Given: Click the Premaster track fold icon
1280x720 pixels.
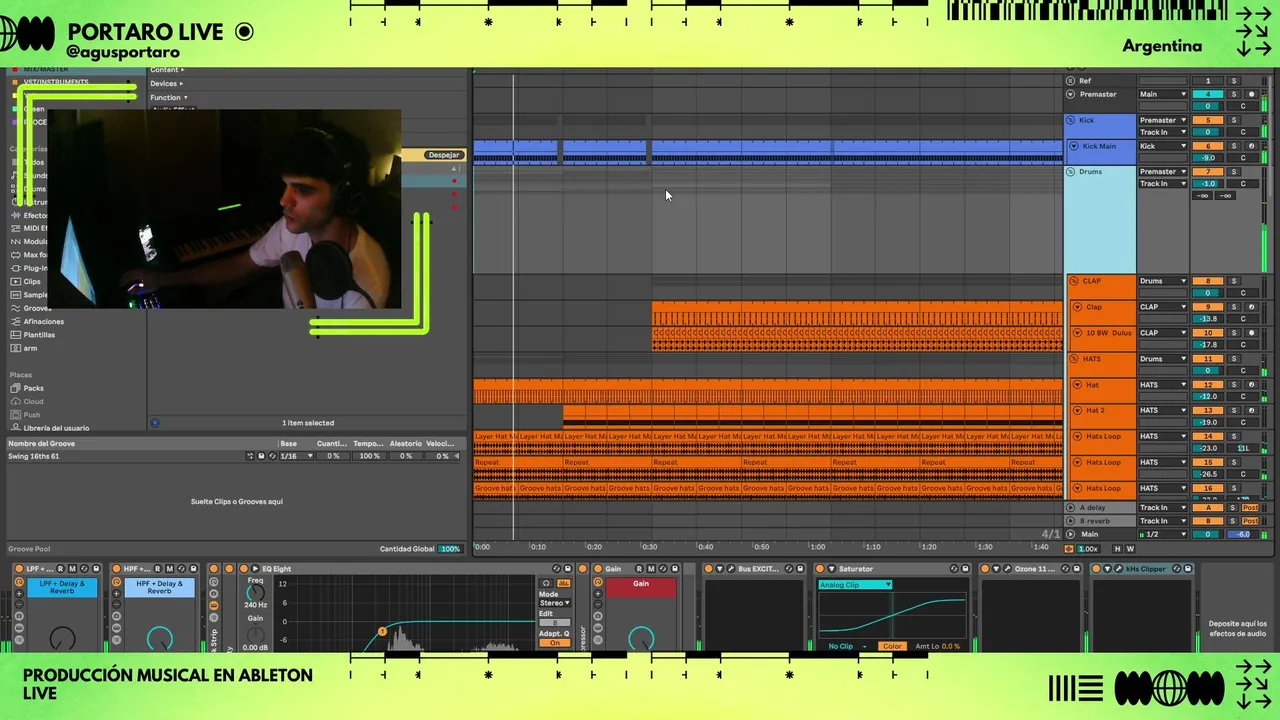Looking at the screenshot, I should pos(1071,94).
